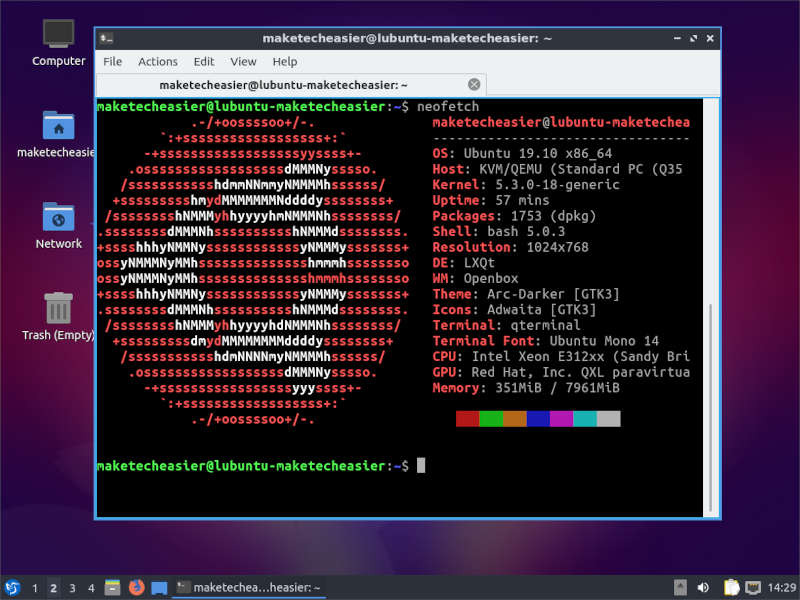Expand the hidden tray icons arrow

(681, 587)
